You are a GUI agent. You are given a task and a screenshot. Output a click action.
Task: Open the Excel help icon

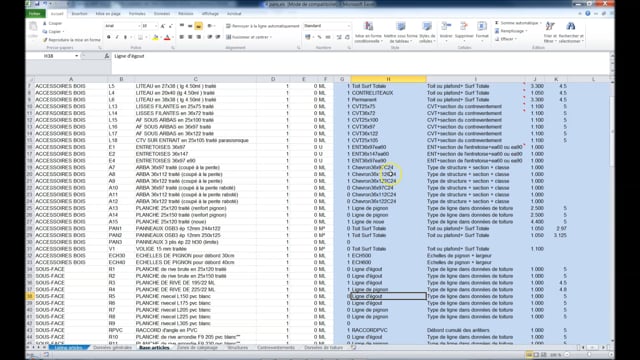click(588, 13)
